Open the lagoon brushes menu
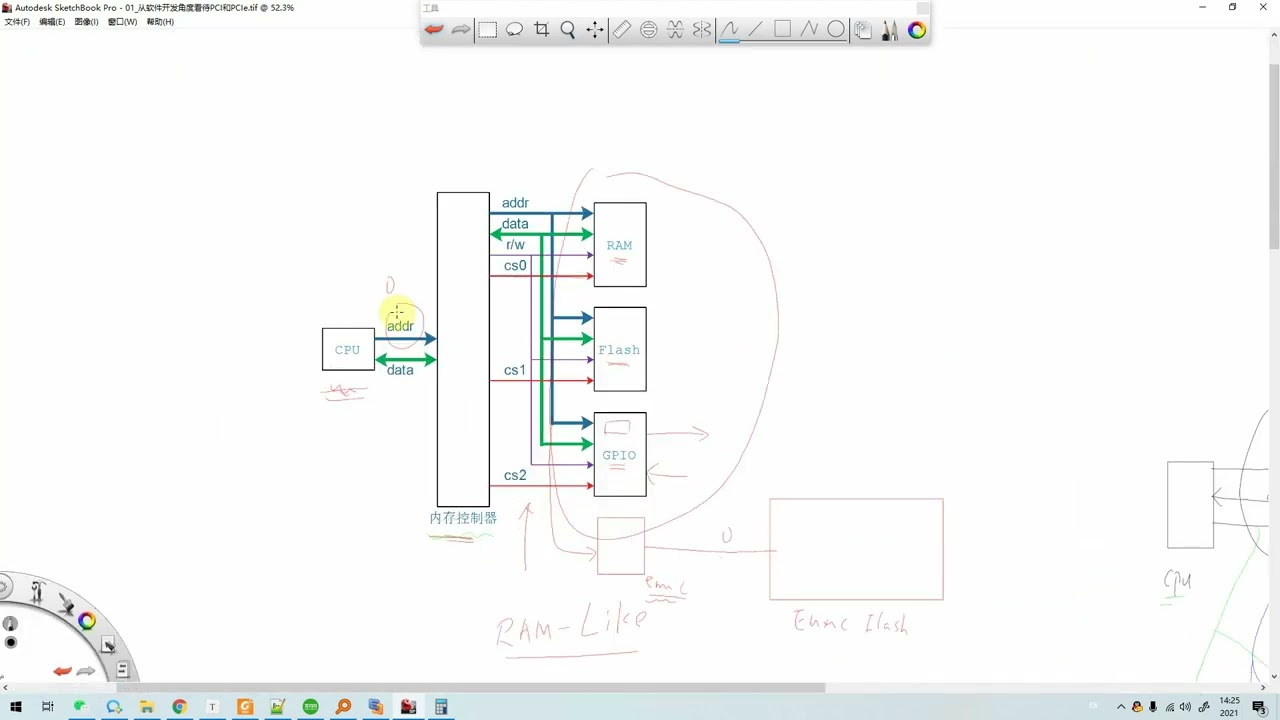The height and width of the screenshot is (720, 1280). [66, 604]
